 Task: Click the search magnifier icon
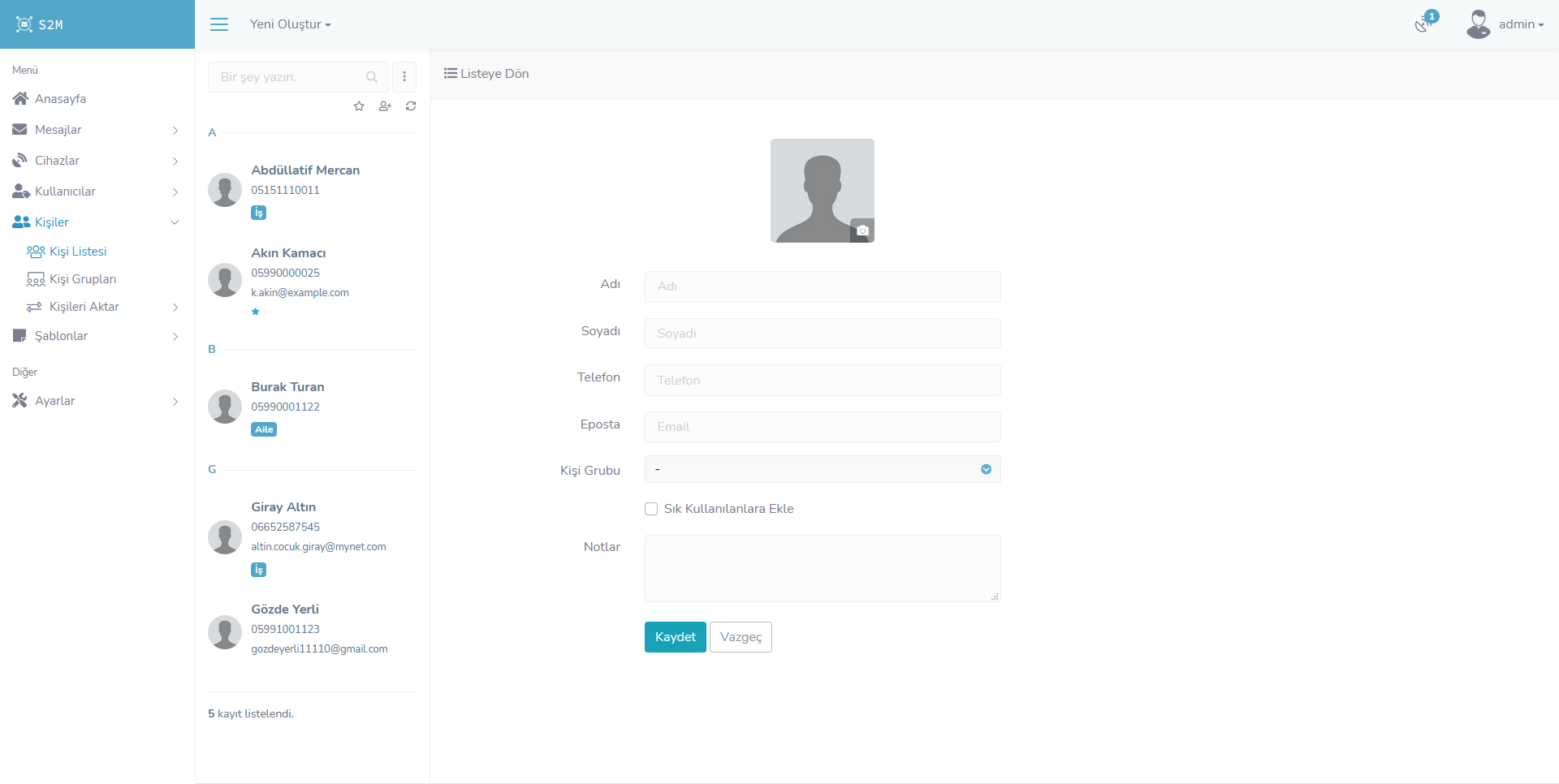tap(372, 77)
